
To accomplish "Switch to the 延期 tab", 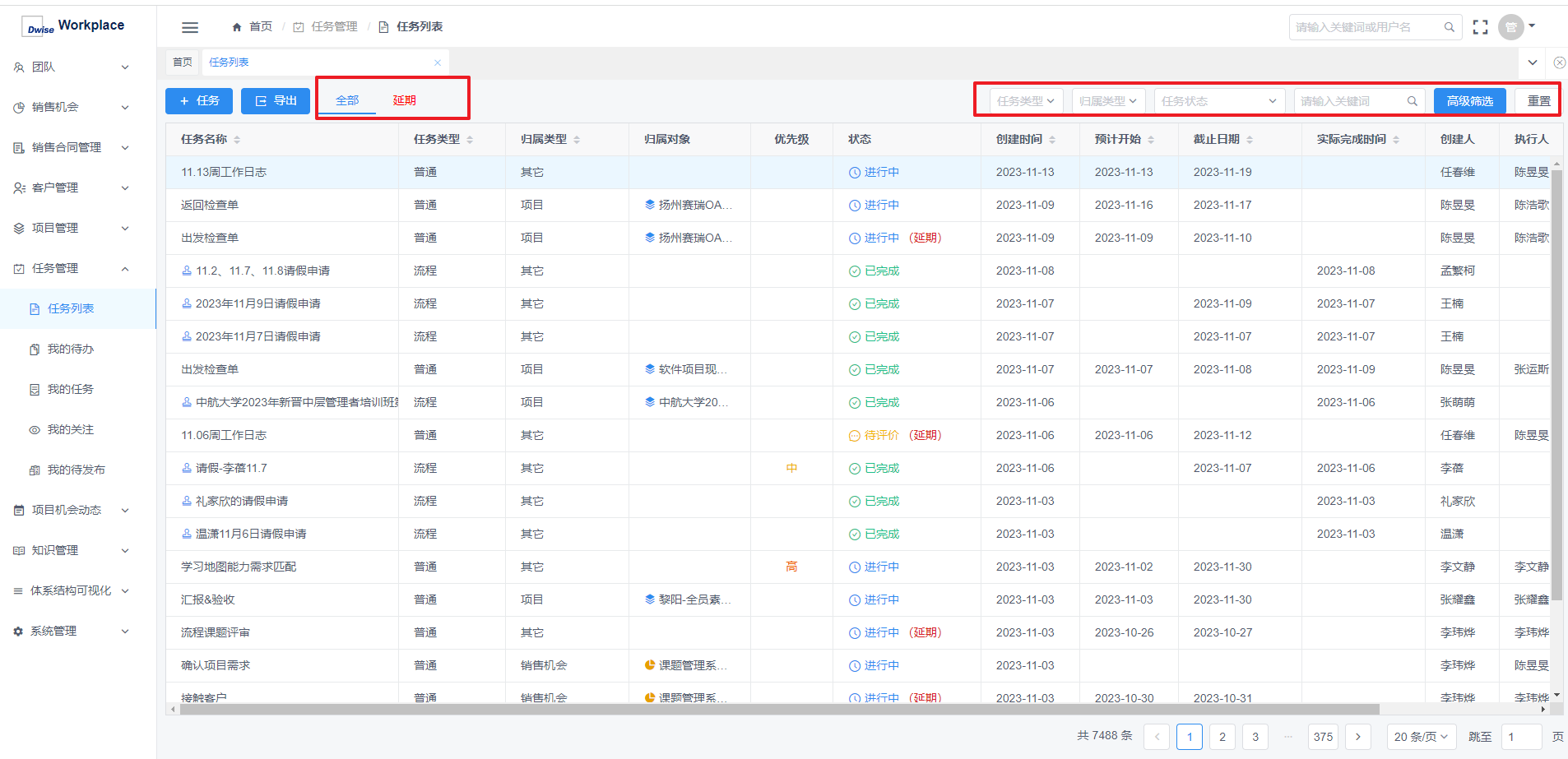I will [x=404, y=100].
